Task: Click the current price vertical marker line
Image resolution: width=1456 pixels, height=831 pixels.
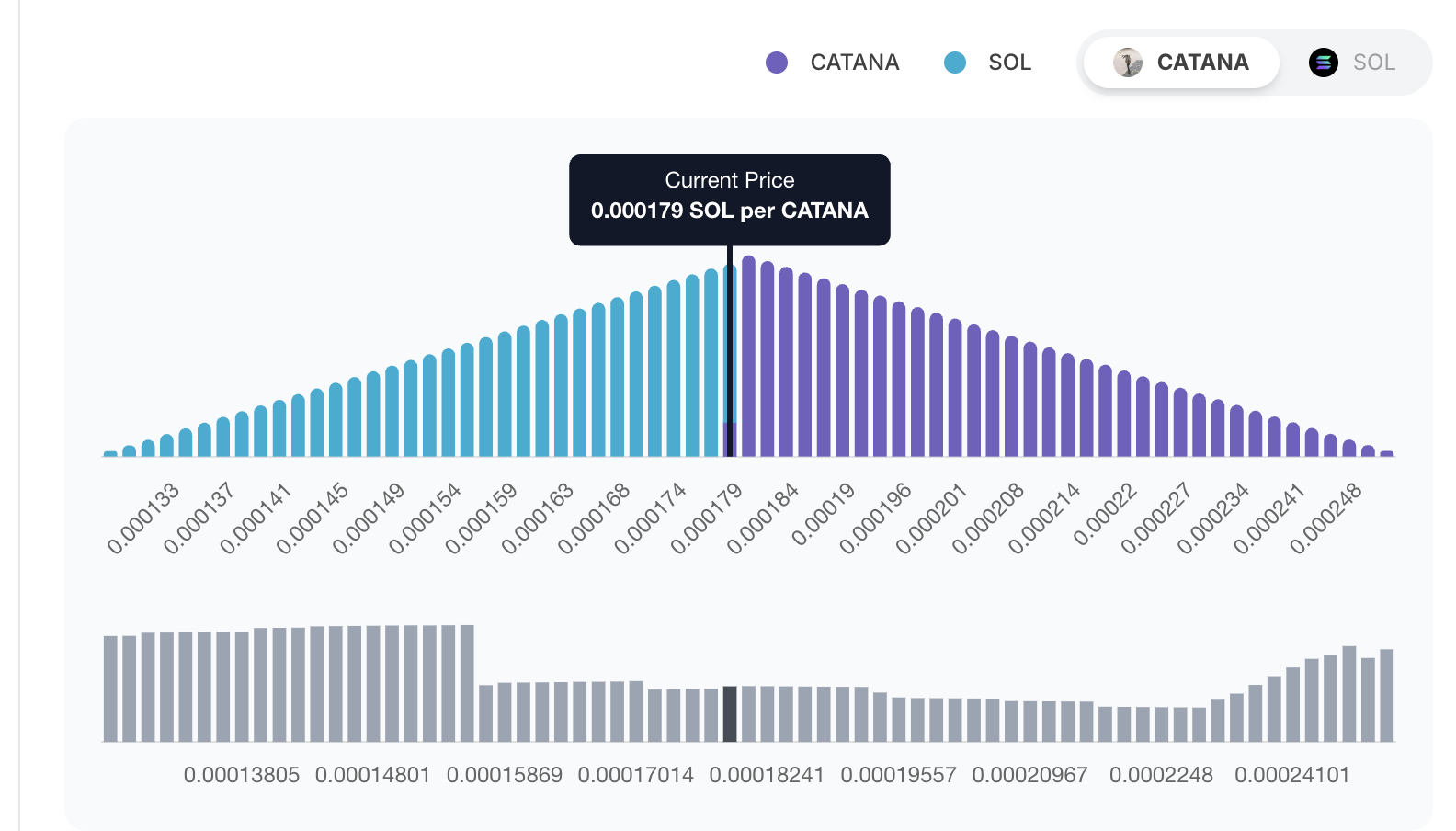Action: coord(730,349)
